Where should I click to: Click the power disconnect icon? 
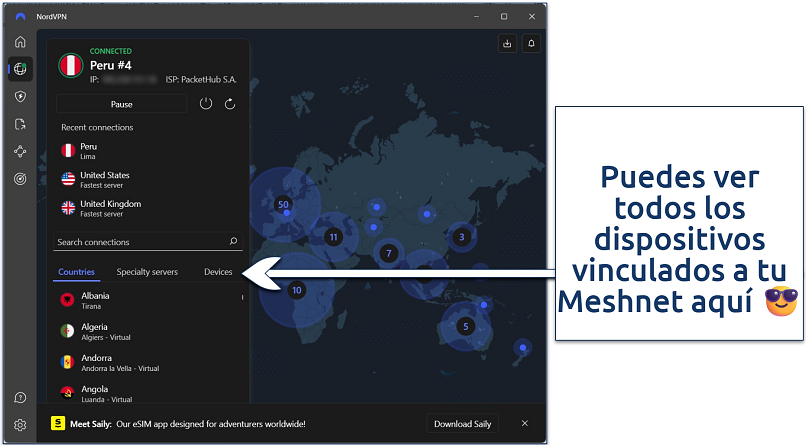pos(206,104)
